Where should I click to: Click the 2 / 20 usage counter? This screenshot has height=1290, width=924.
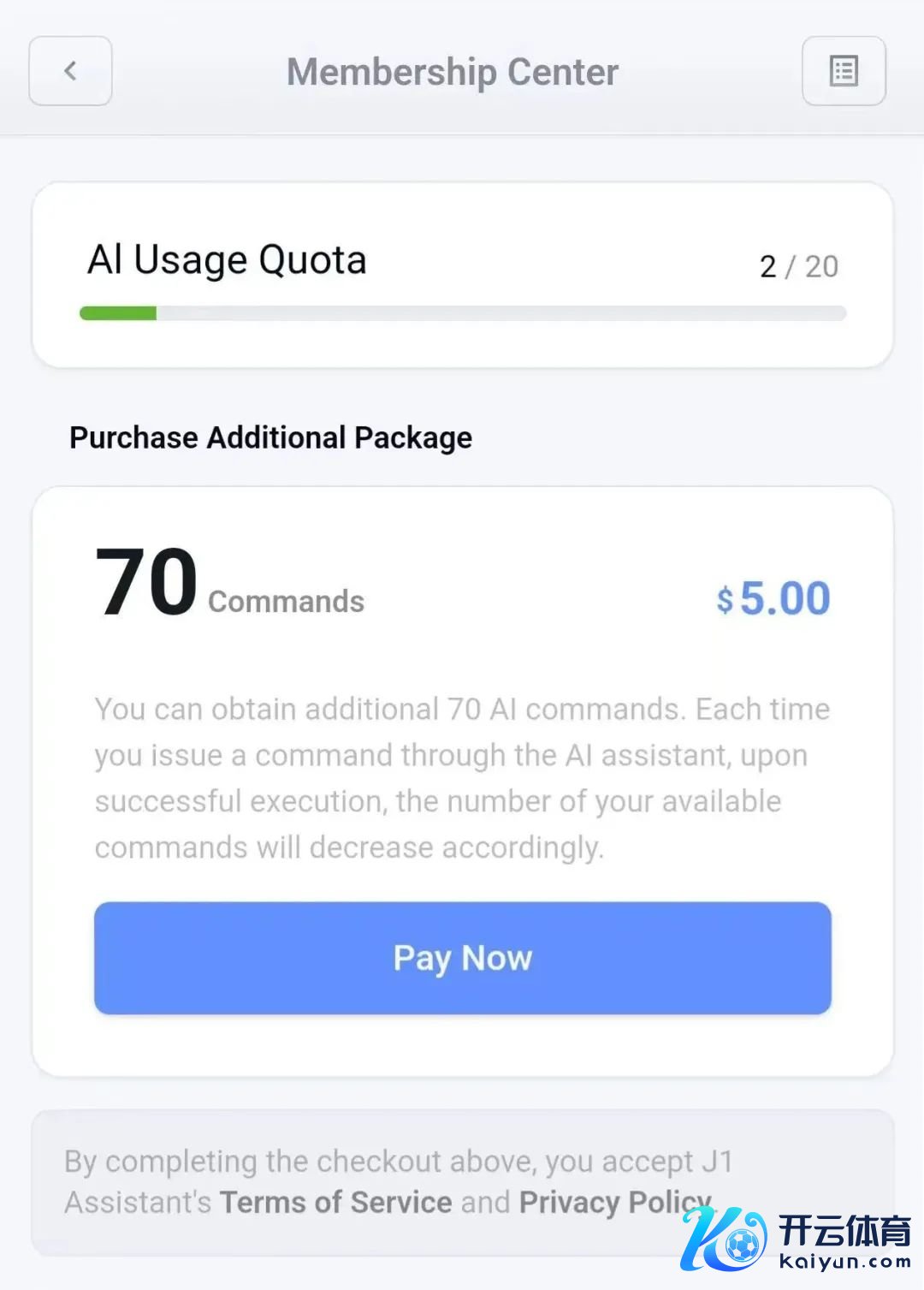click(798, 266)
